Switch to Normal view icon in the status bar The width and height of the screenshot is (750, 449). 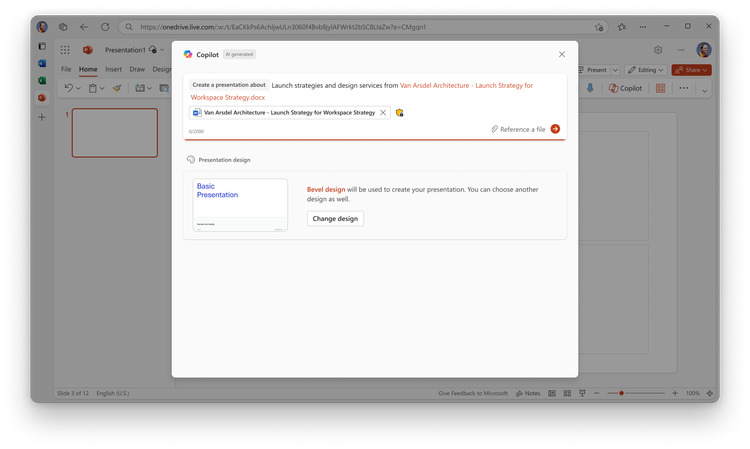coord(551,394)
